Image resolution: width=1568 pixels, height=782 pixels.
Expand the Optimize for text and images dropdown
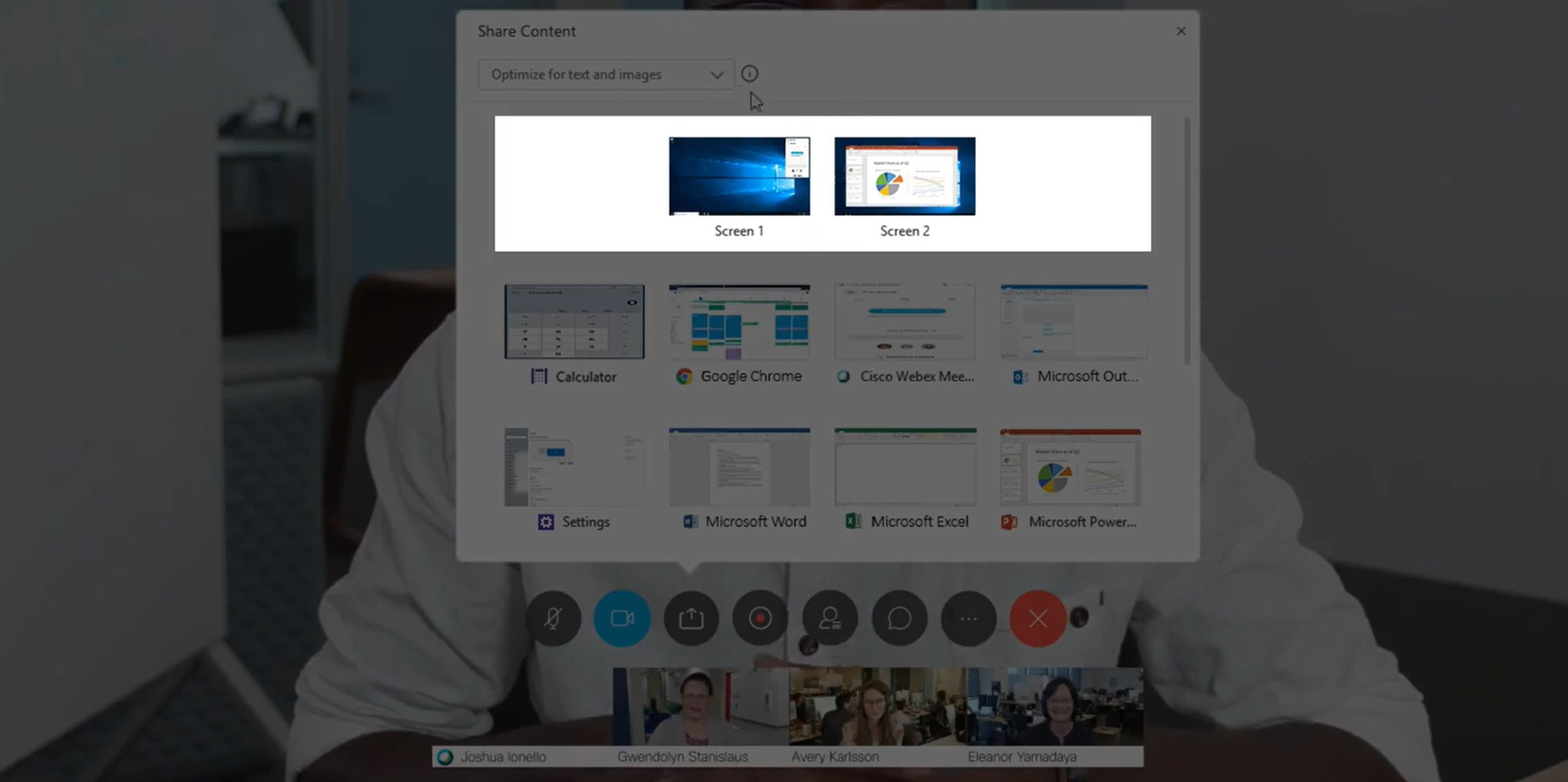606,74
